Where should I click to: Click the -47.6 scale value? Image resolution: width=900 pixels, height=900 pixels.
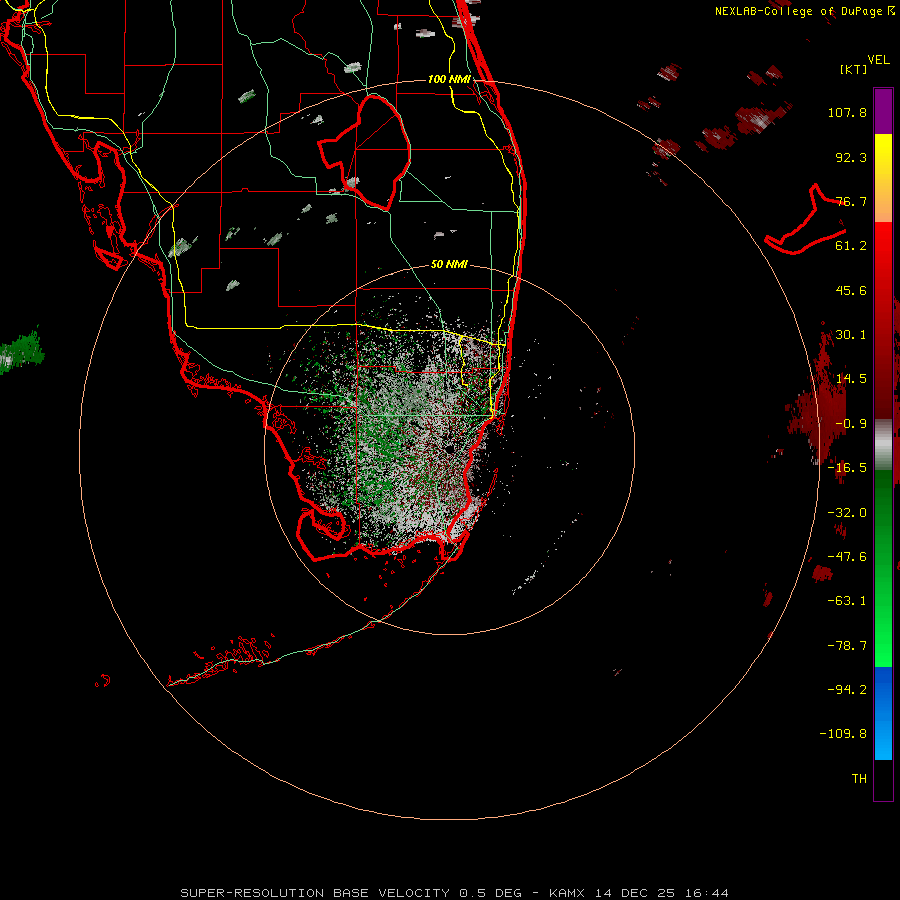click(847, 556)
